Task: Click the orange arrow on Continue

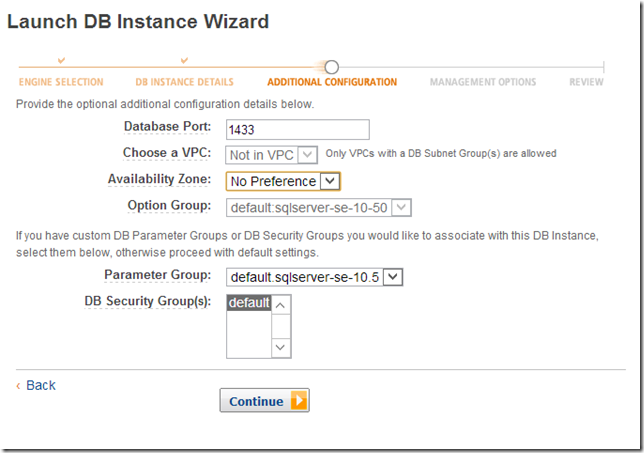Action: click(x=299, y=401)
